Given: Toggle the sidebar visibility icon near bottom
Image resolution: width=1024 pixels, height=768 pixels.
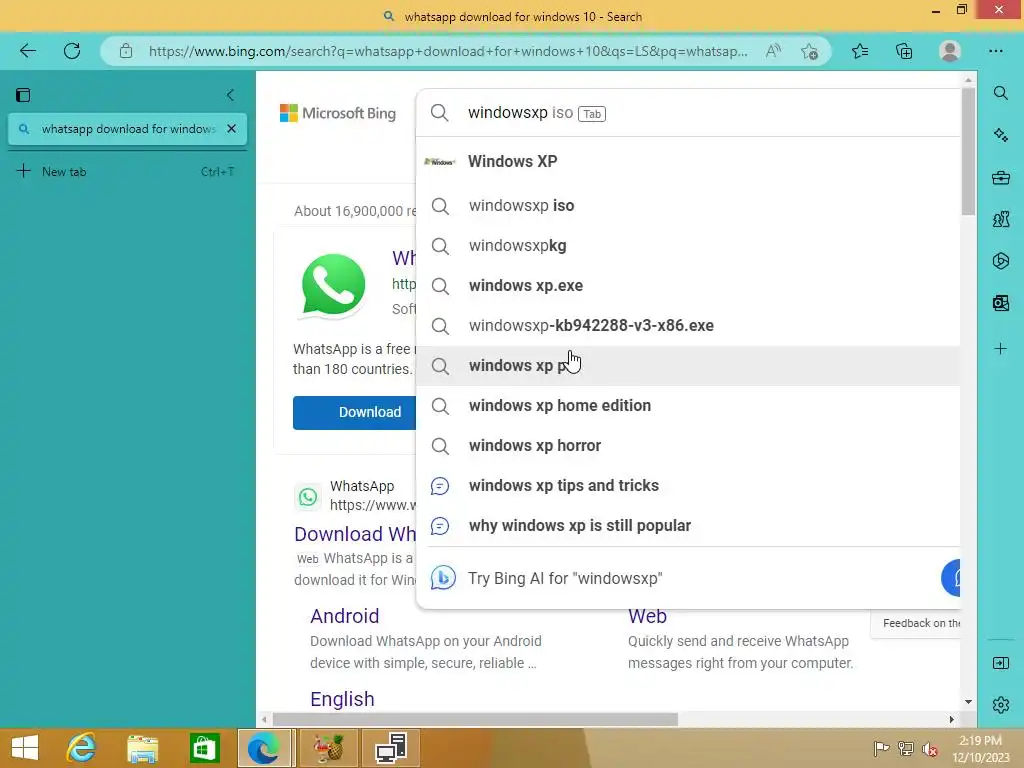Looking at the screenshot, I should click(1000, 664).
